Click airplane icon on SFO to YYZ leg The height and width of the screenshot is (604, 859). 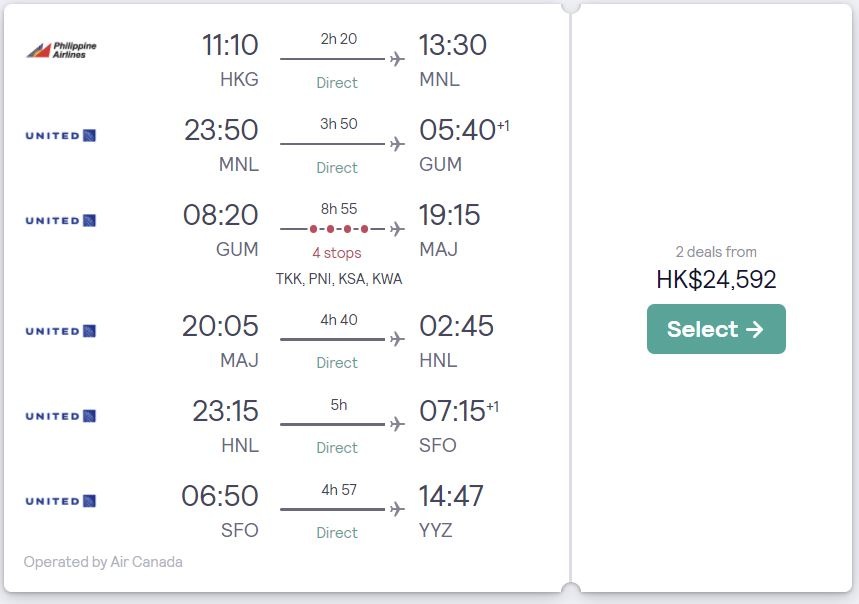(x=397, y=509)
